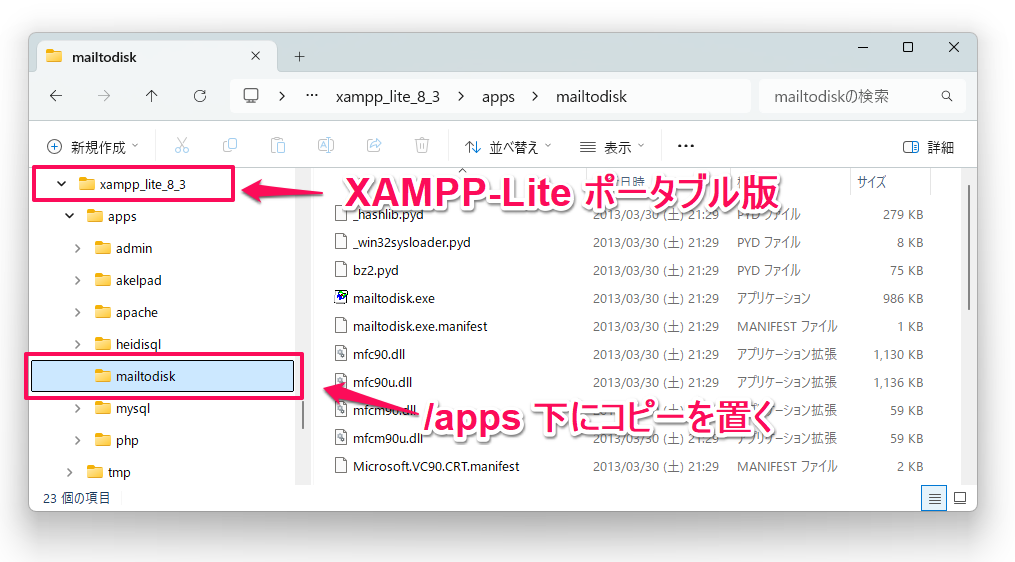
Task: Expand the admin folder node
Action: pos(78,248)
